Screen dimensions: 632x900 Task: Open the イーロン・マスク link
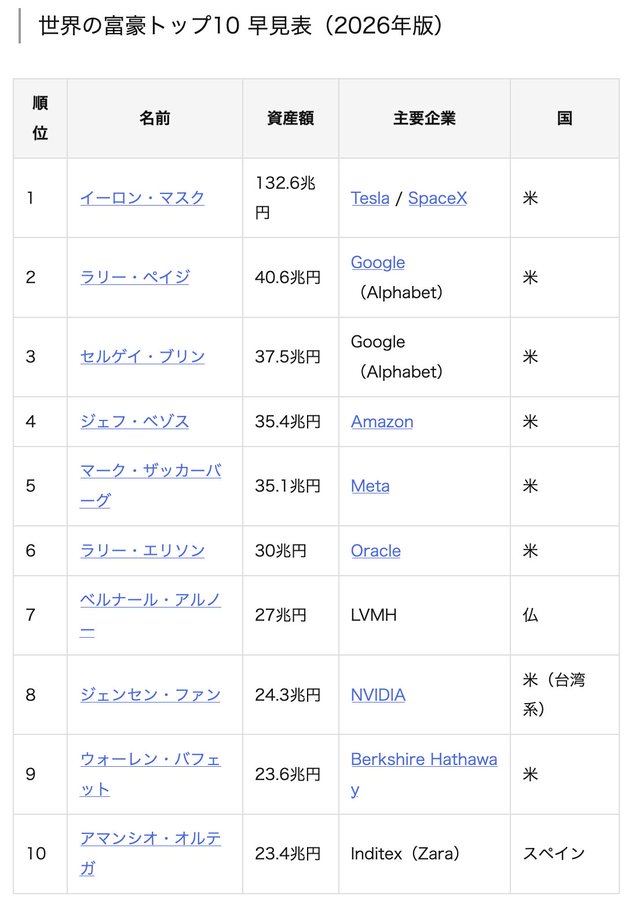tap(142, 198)
